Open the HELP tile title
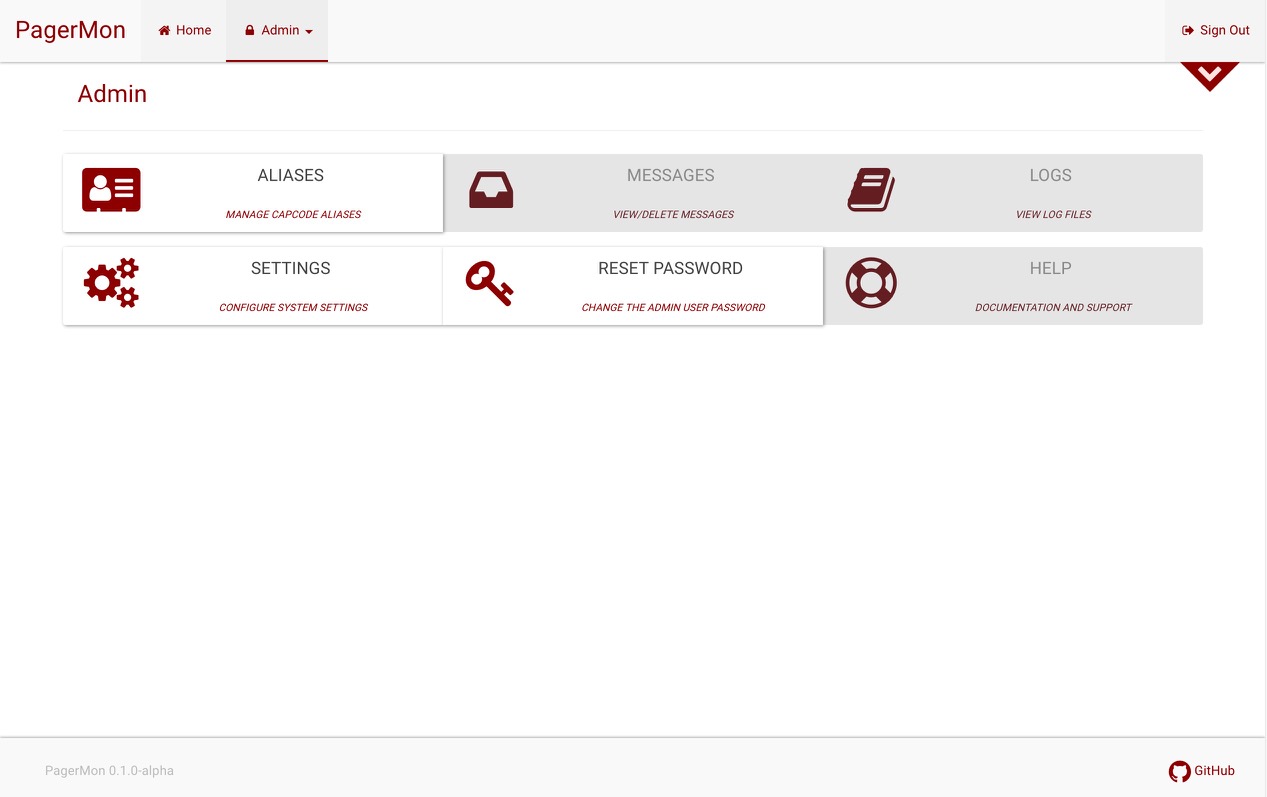The width and height of the screenshot is (1267, 797). coord(1051,268)
